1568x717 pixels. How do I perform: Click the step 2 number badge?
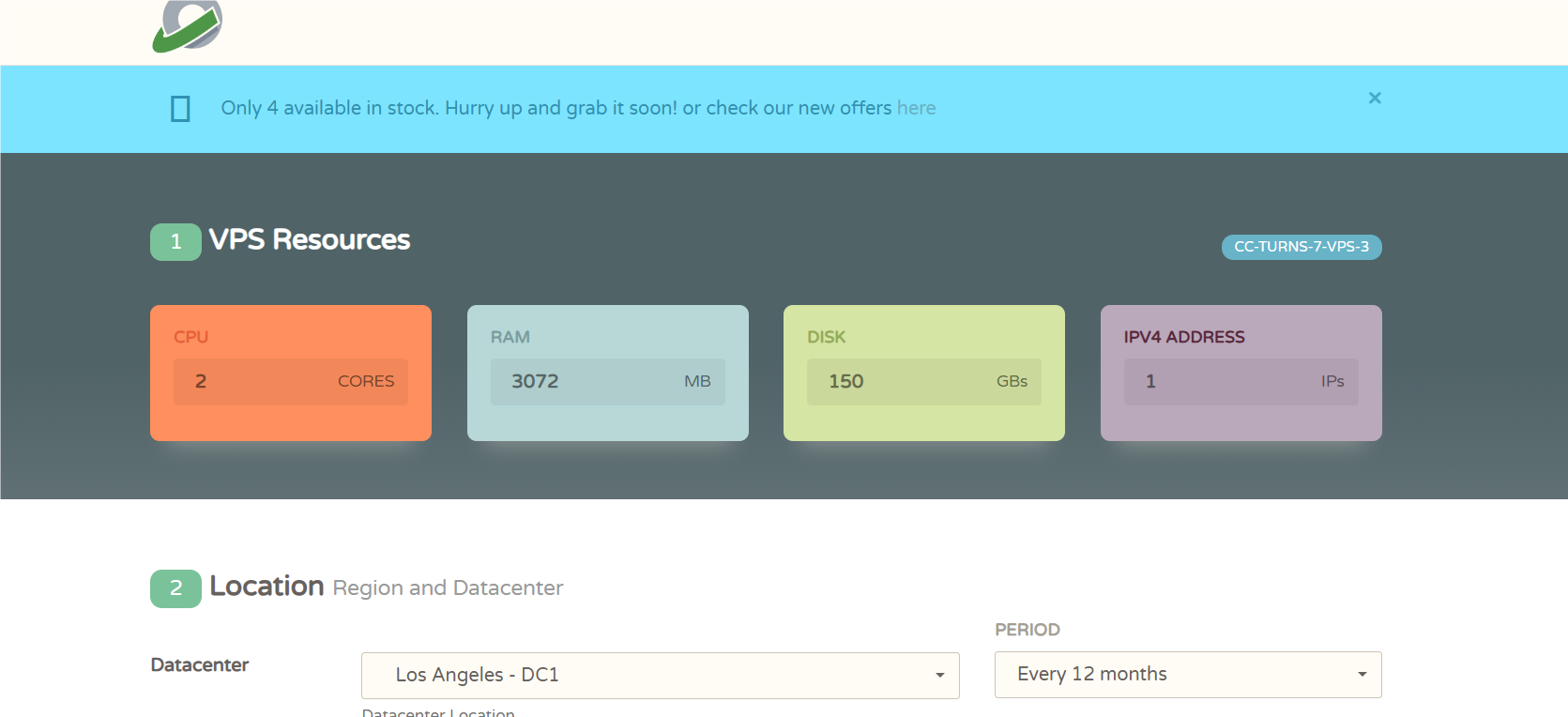click(x=175, y=588)
